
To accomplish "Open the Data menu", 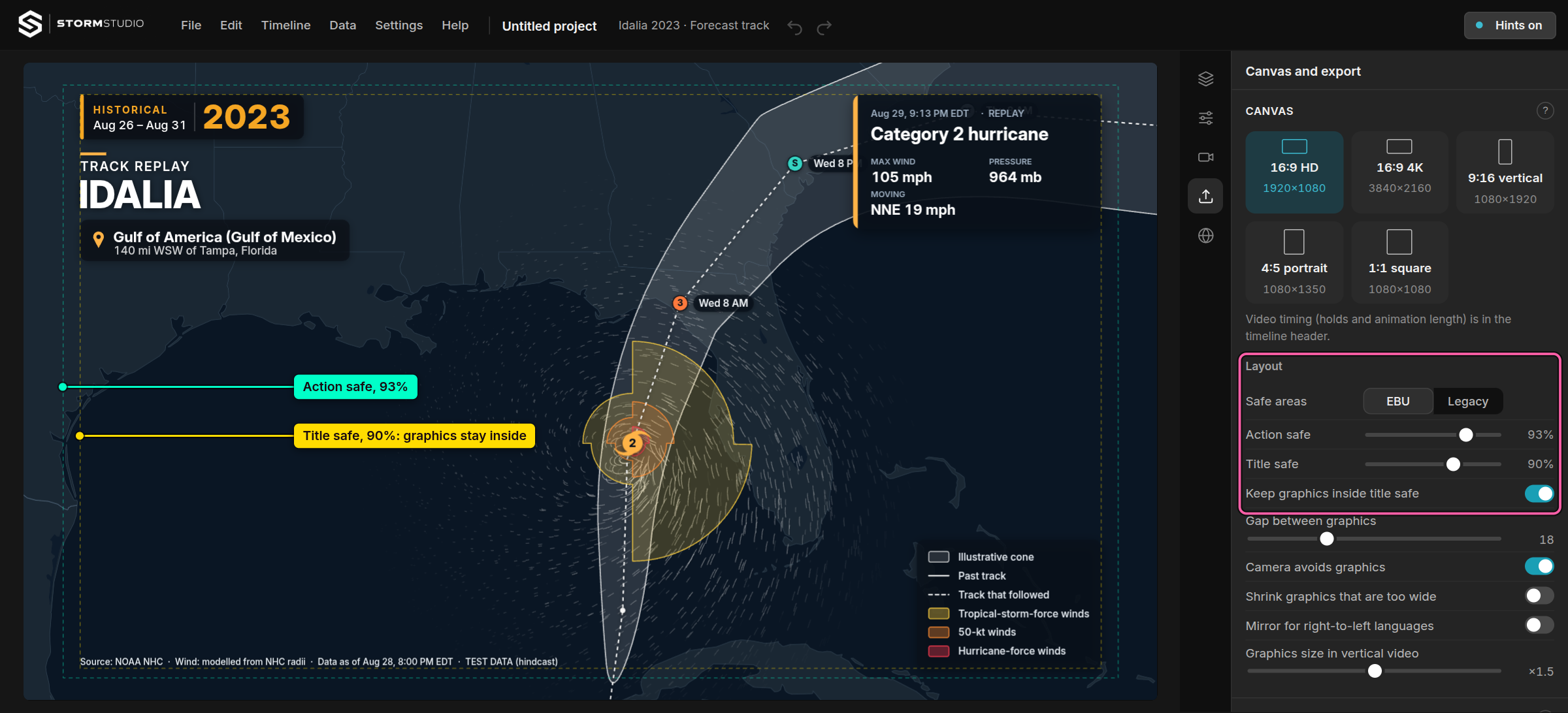I will 342,25.
